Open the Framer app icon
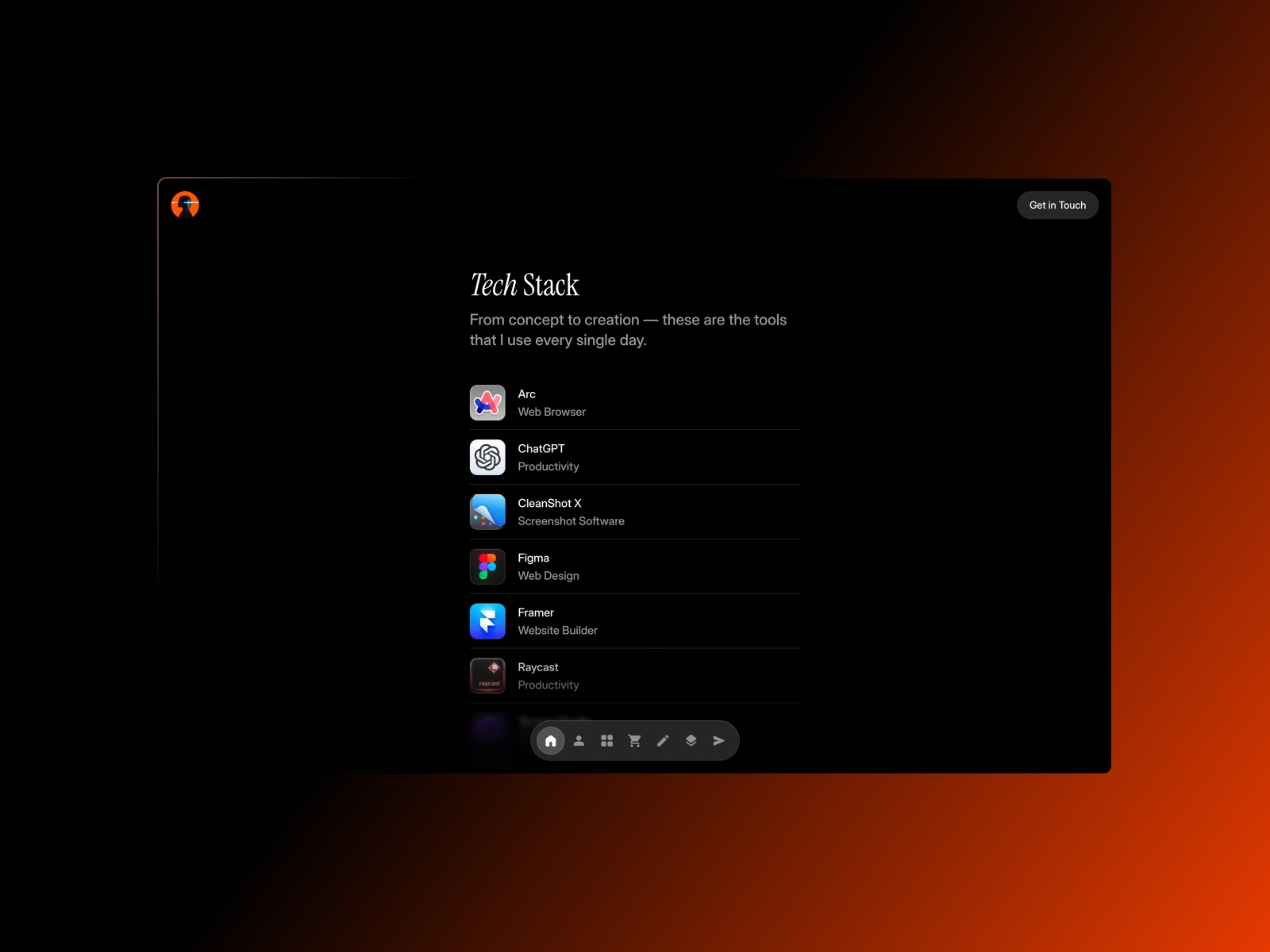This screenshot has width=1270, height=952. click(x=487, y=621)
